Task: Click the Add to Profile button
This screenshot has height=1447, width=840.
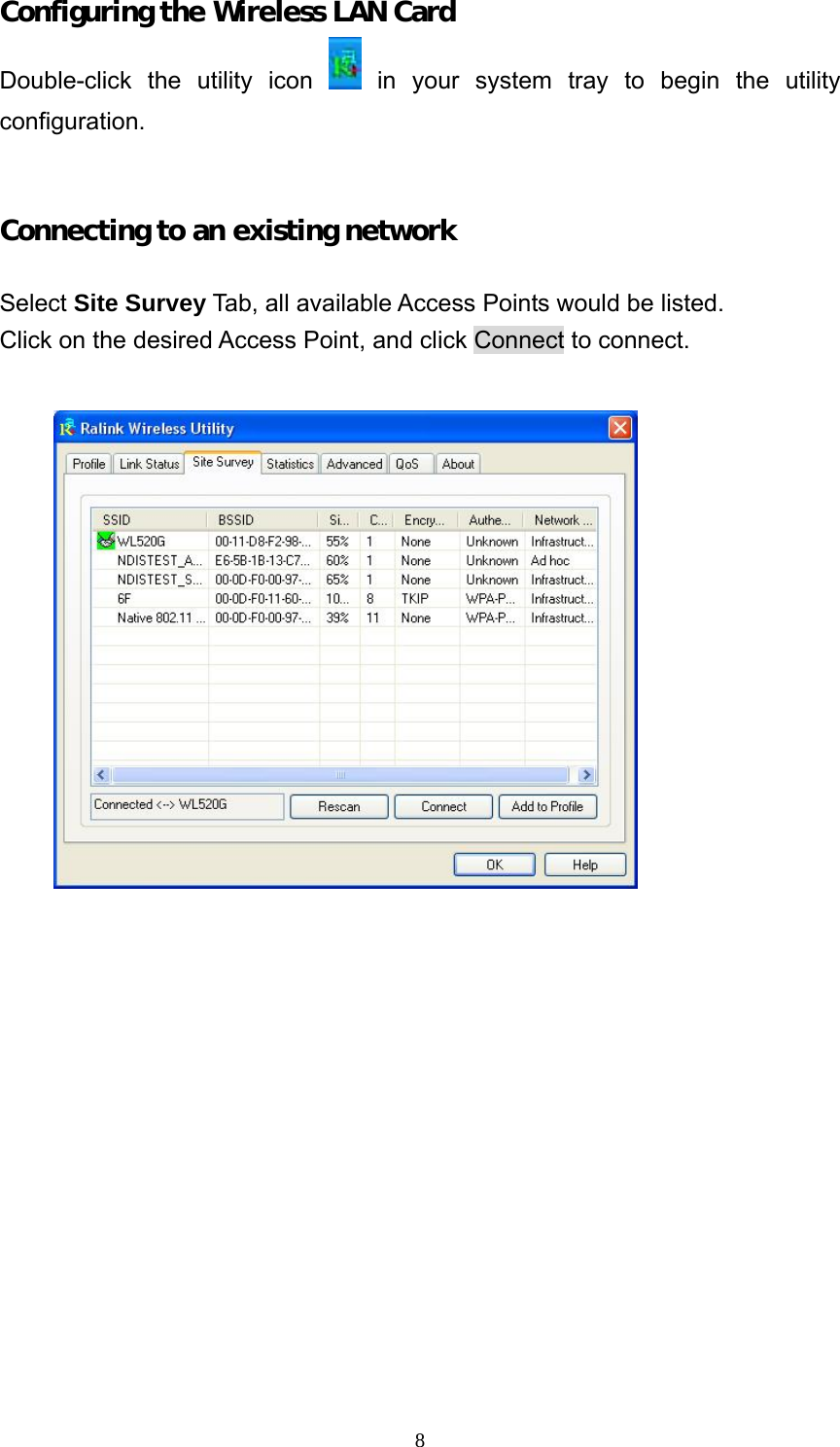Action: (547, 806)
